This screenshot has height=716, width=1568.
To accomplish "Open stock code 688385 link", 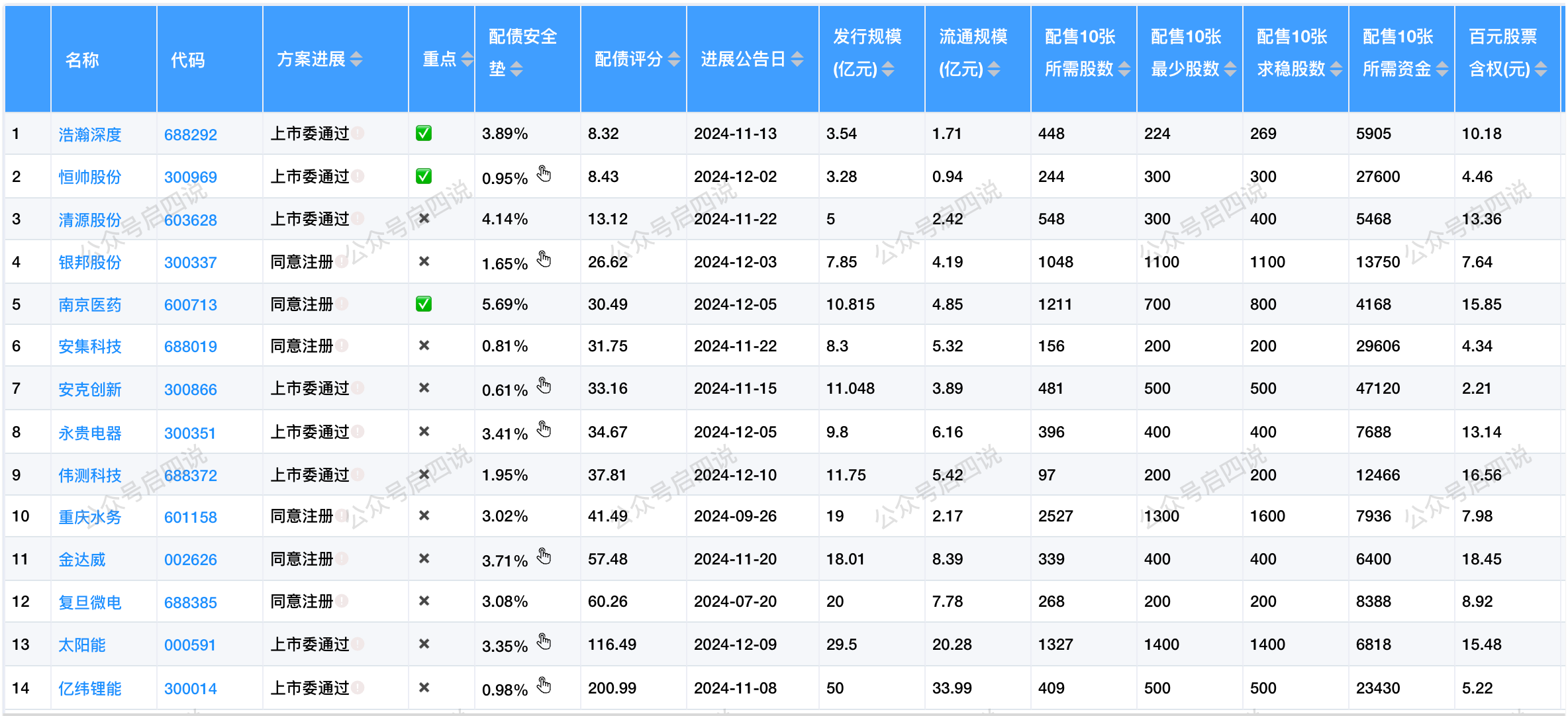I will [190, 602].
